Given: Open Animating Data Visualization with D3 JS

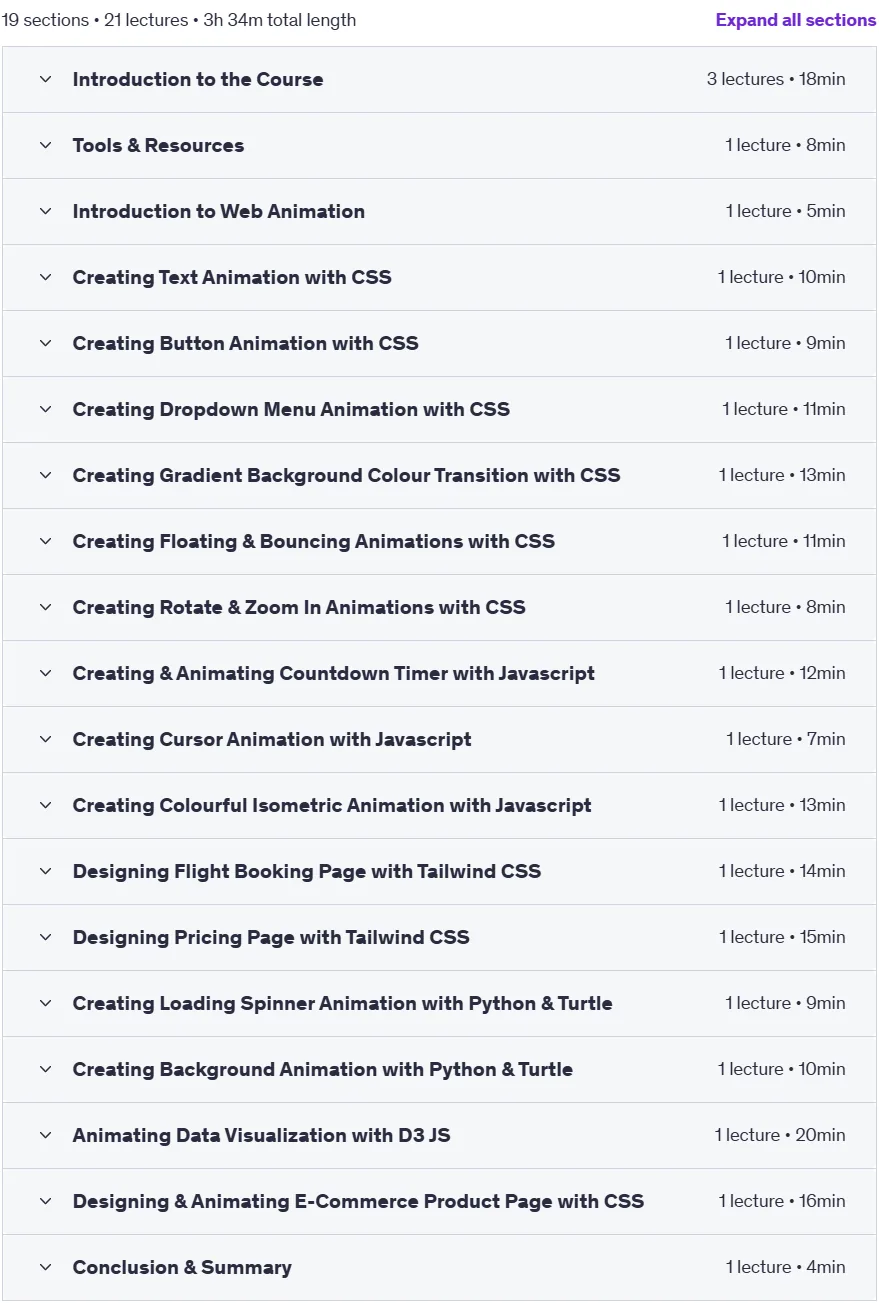Looking at the screenshot, I should [x=439, y=1135].
